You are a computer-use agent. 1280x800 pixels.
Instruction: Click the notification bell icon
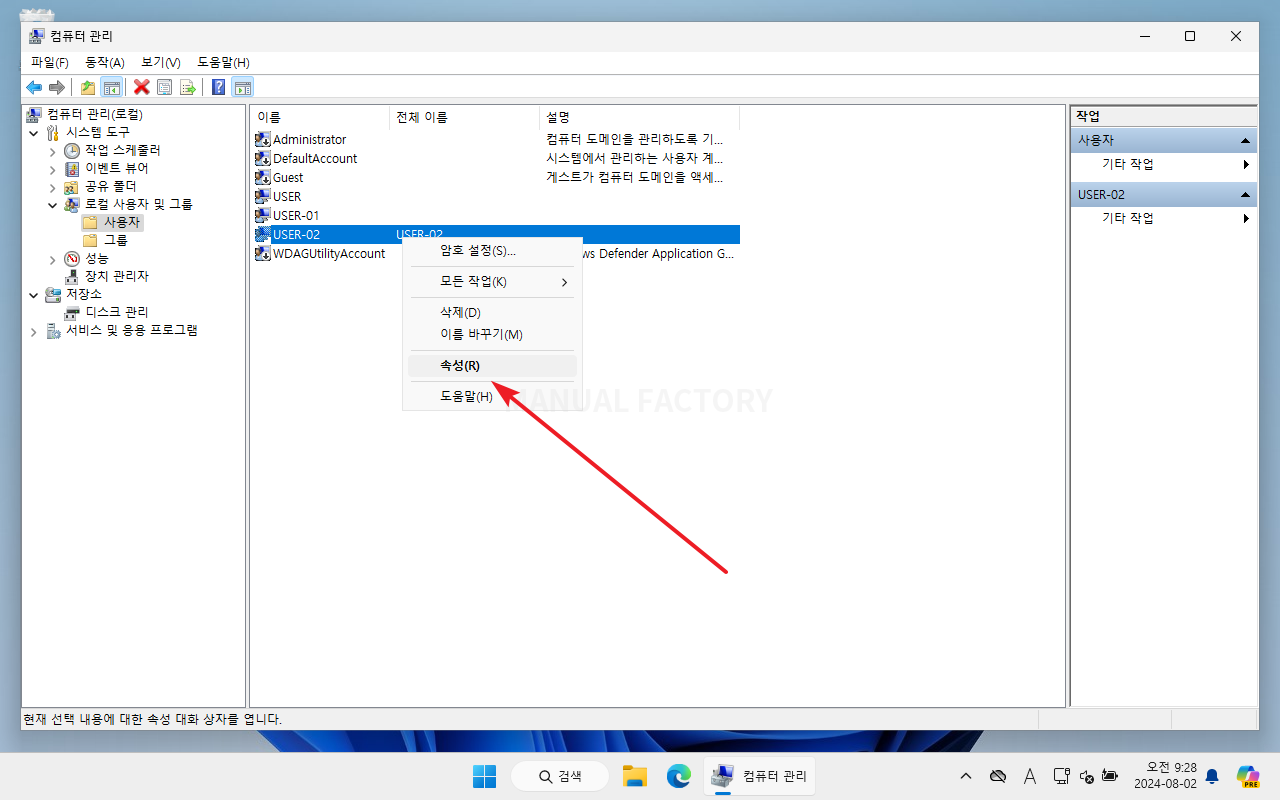coord(1212,776)
